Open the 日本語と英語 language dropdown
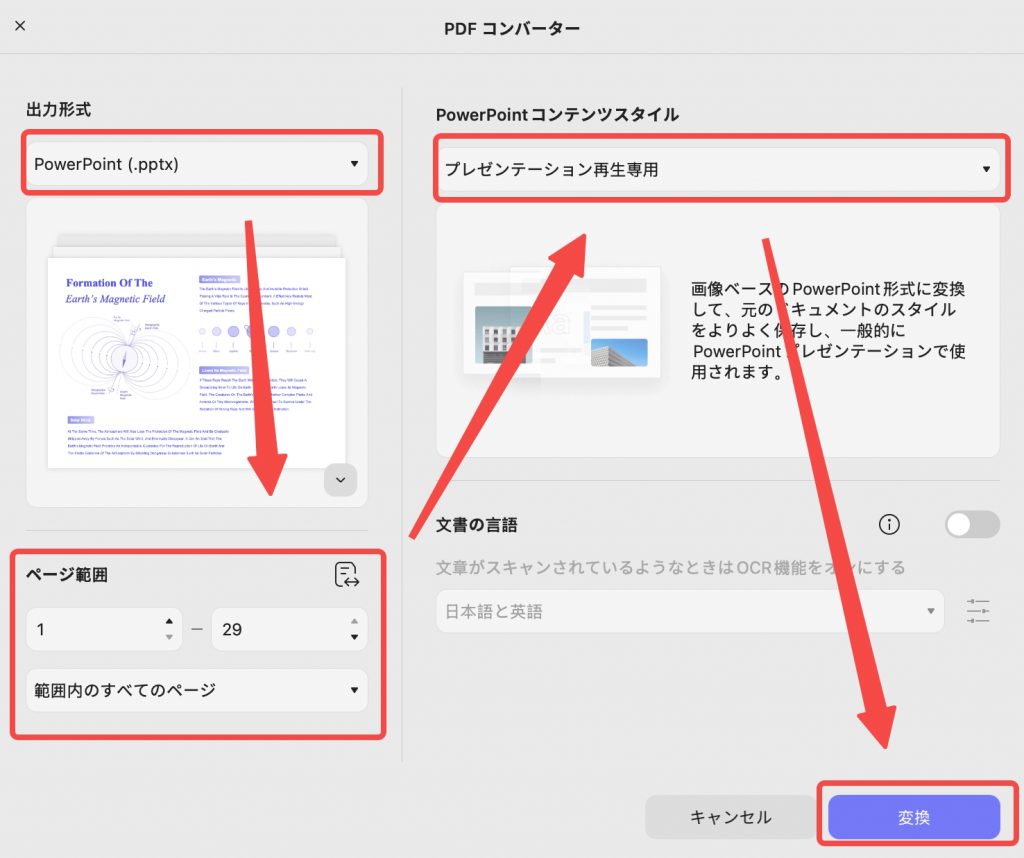1024x858 pixels. tap(690, 611)
